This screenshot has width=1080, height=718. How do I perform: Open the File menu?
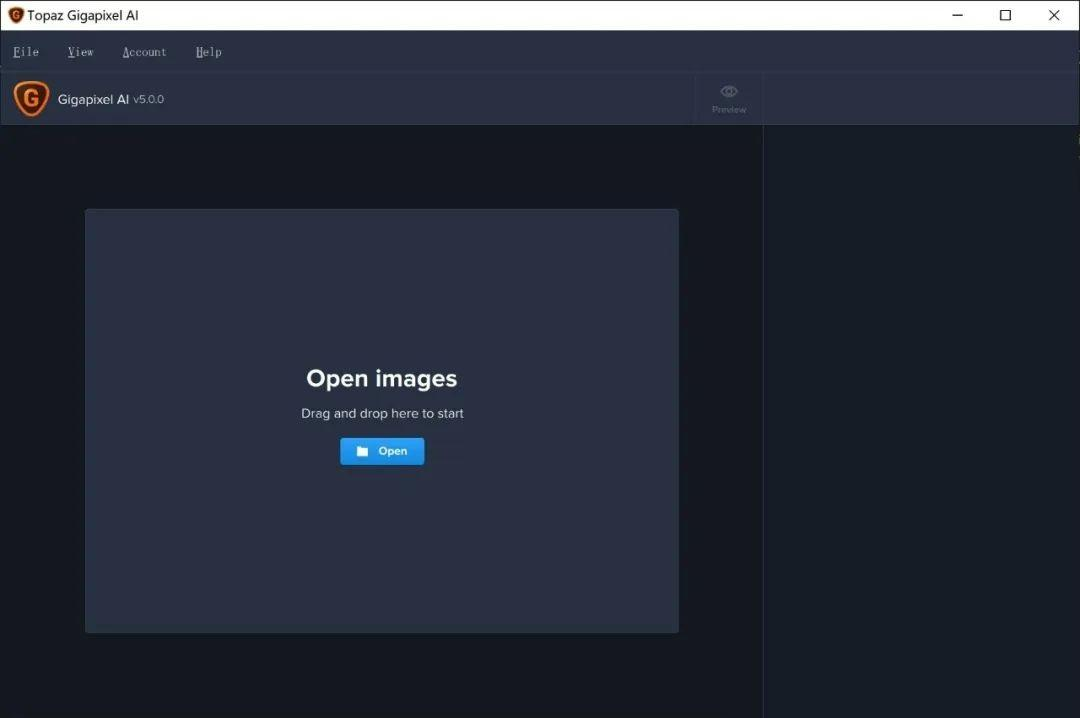[x=25, y=51]
